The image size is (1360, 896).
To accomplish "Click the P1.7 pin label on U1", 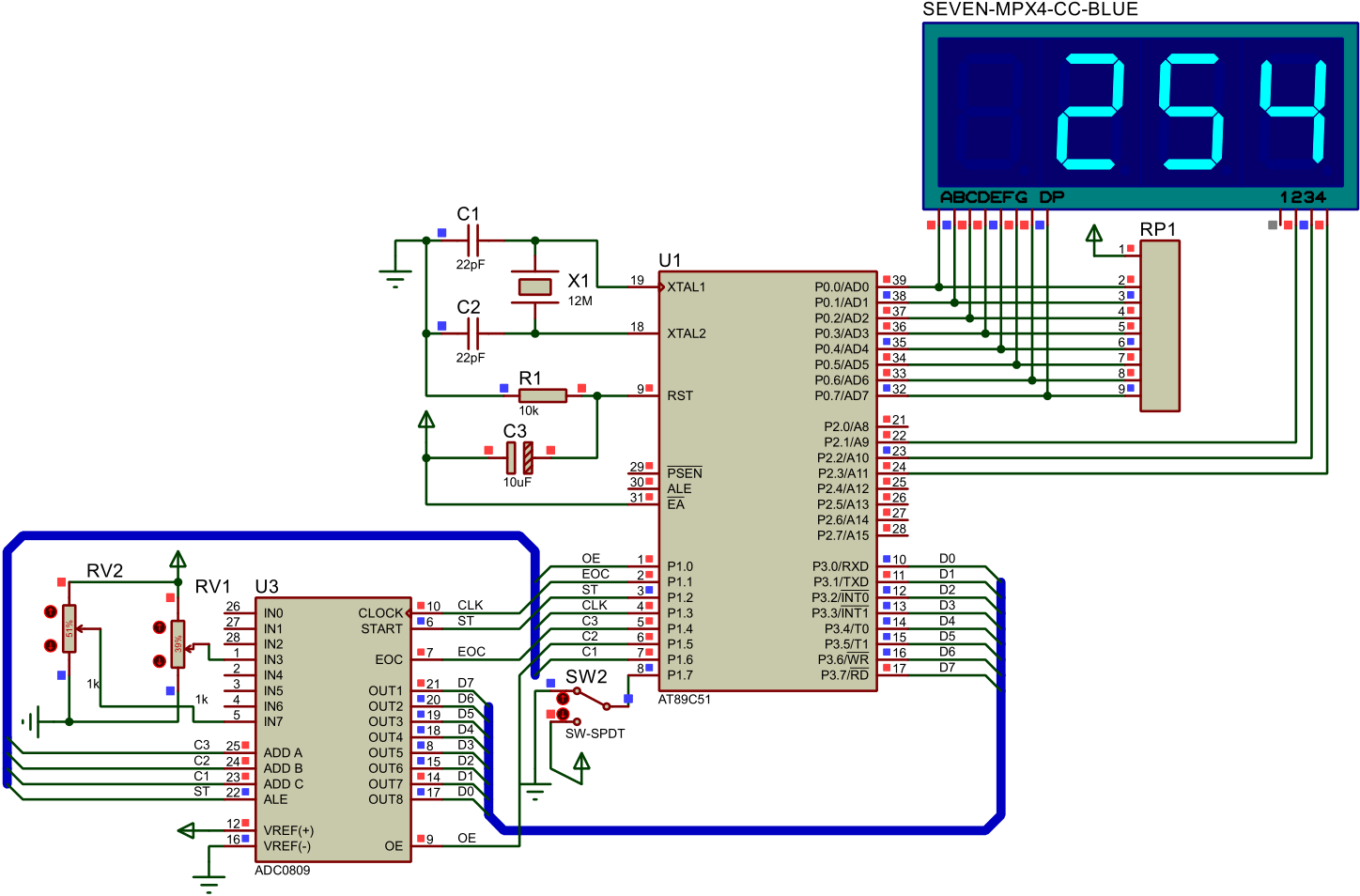I will pyautogui.click(x=680, y=674).
